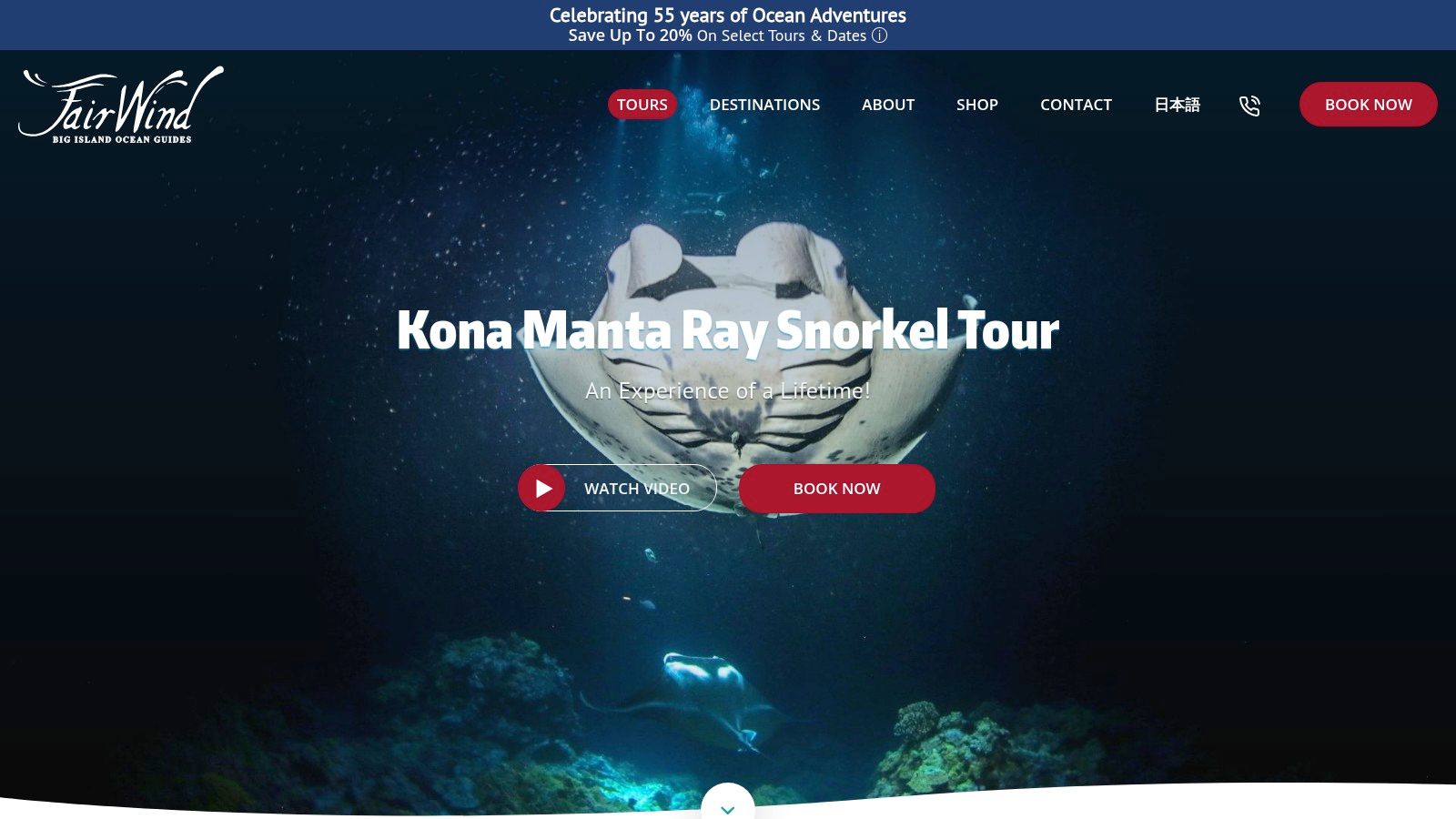Open the ABOUT menu item

click(888, 105)
